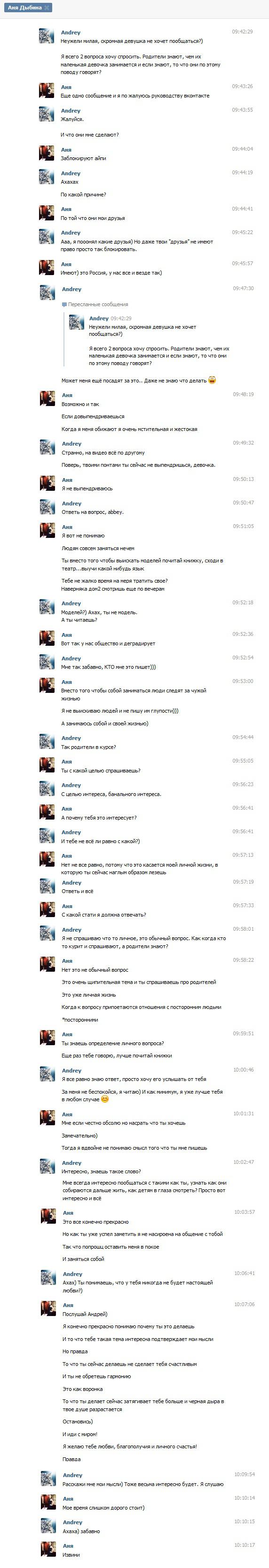Image resolution: width=269 pixels, height=1568 pixels.
Task: Open Andrey's avatar on the 09:42:29 message
Action: pyautogui.click(x=46, y=36)
